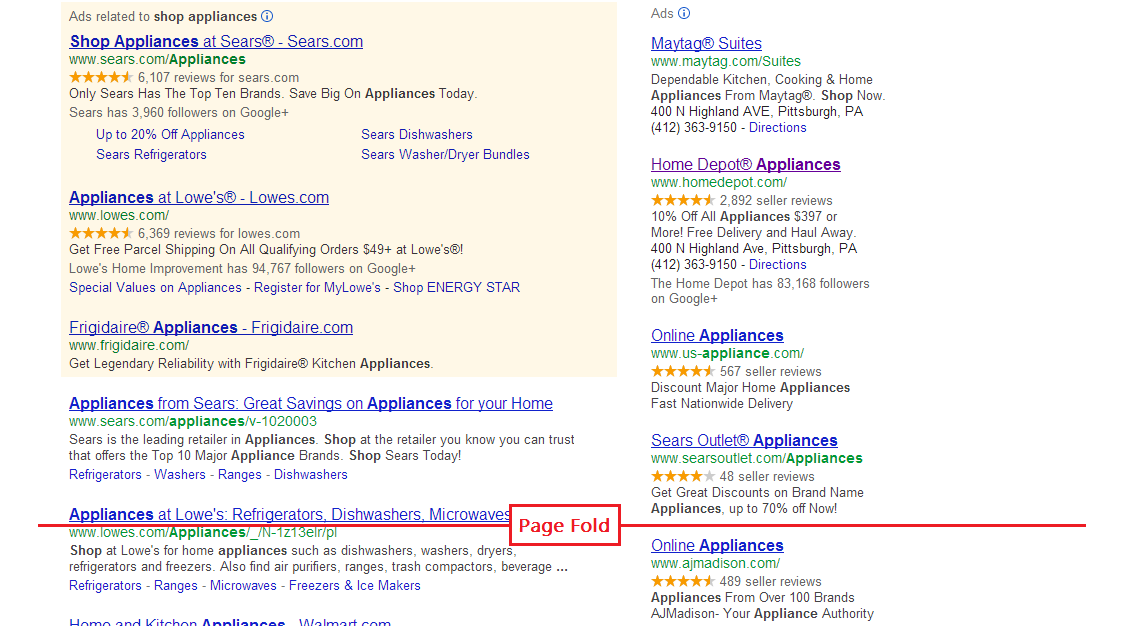This screenshot has width=1123, height=626.
Task: Click 'www.homedepot.com/' green URL
Action: pos(719,182)
